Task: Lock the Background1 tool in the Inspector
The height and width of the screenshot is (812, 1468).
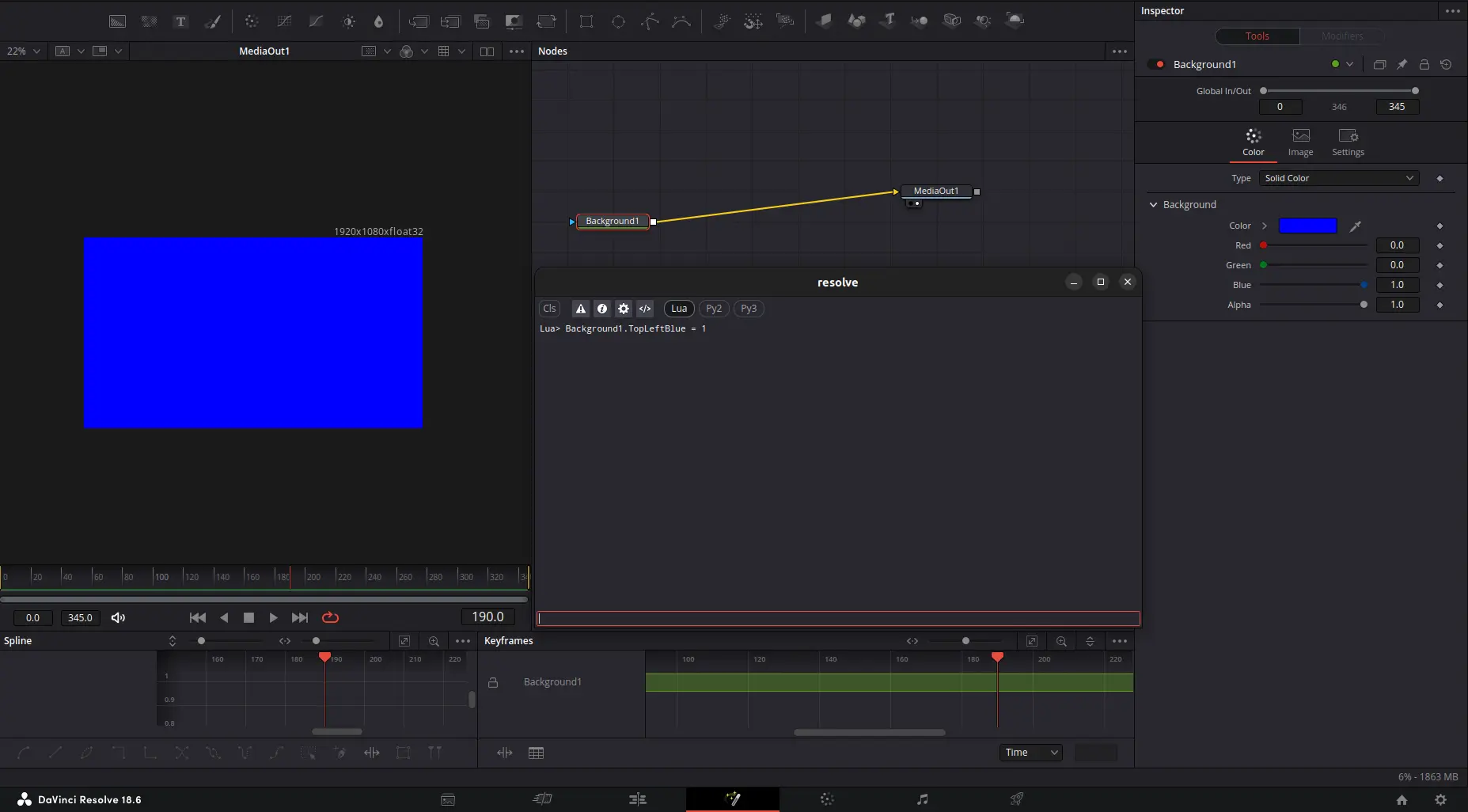Action: (1424, 64)
